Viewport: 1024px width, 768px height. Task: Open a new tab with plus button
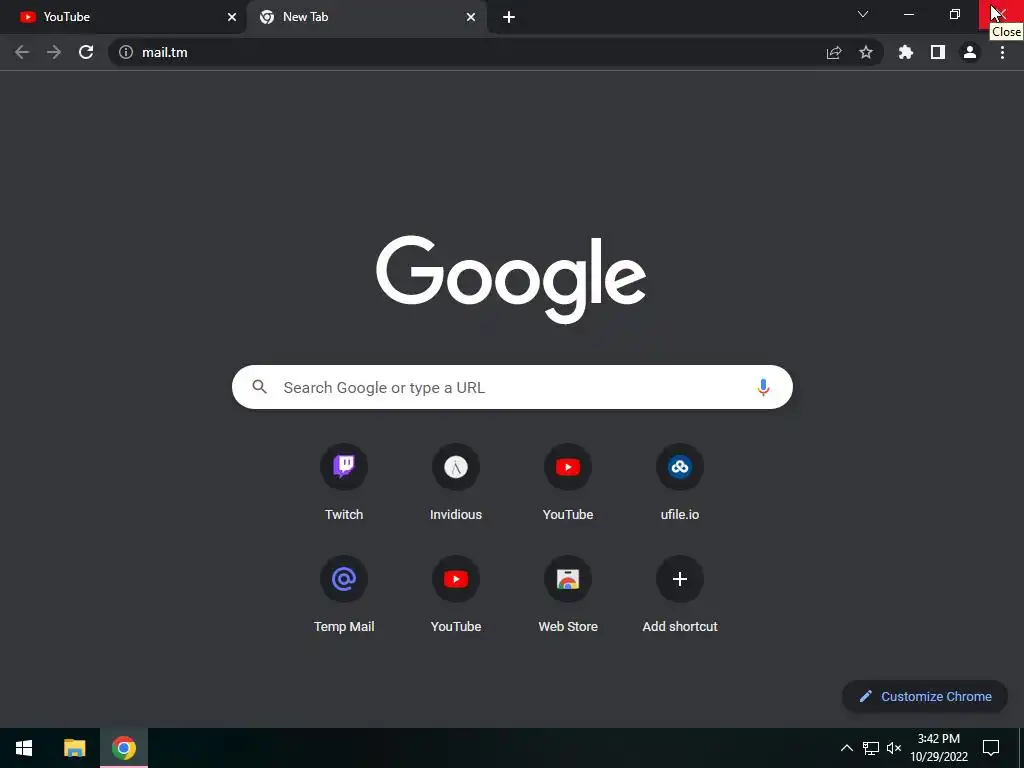click(509, 17)
